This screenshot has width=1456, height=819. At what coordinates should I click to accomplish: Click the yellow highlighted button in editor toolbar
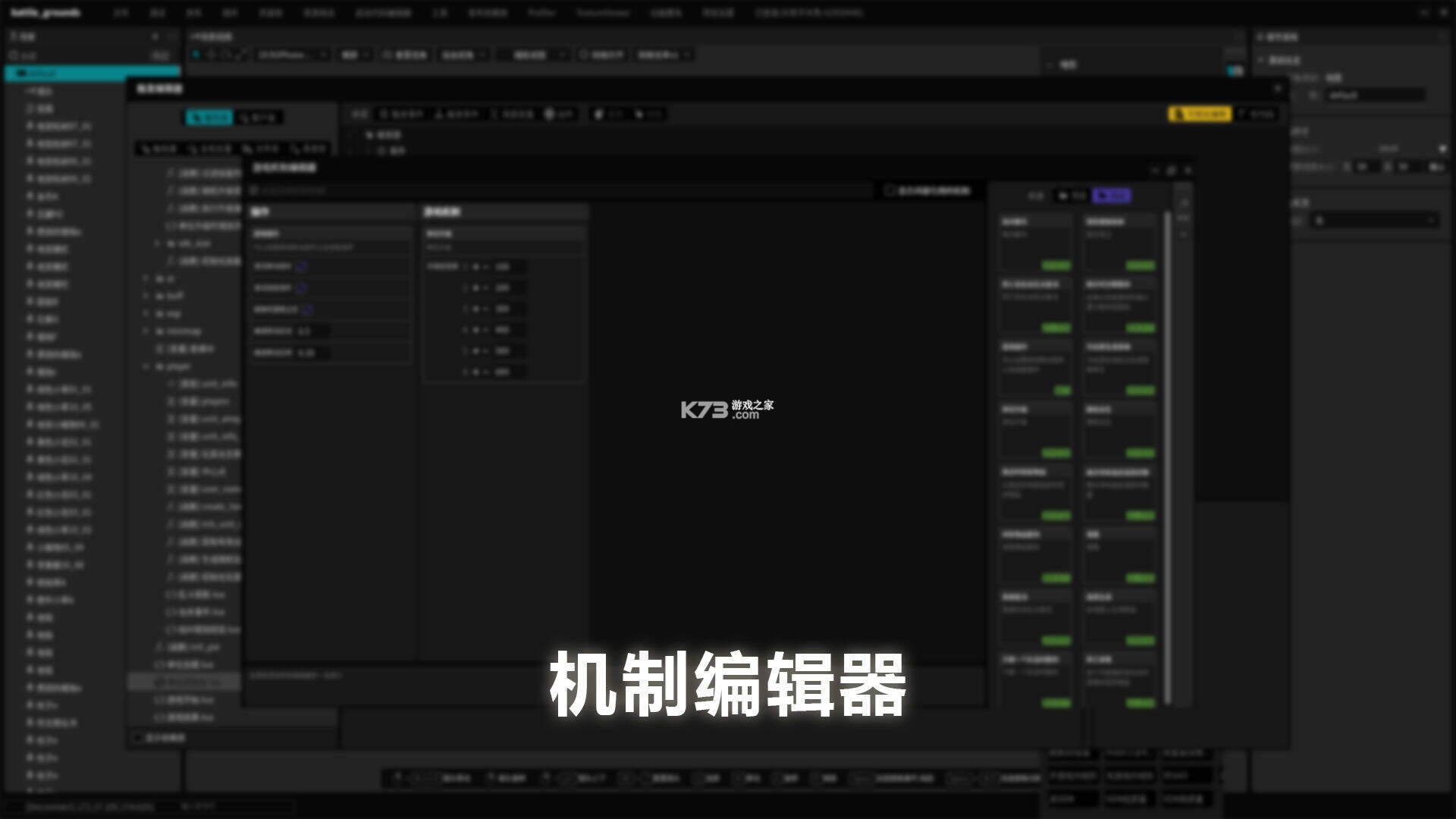coord(1199,114)
